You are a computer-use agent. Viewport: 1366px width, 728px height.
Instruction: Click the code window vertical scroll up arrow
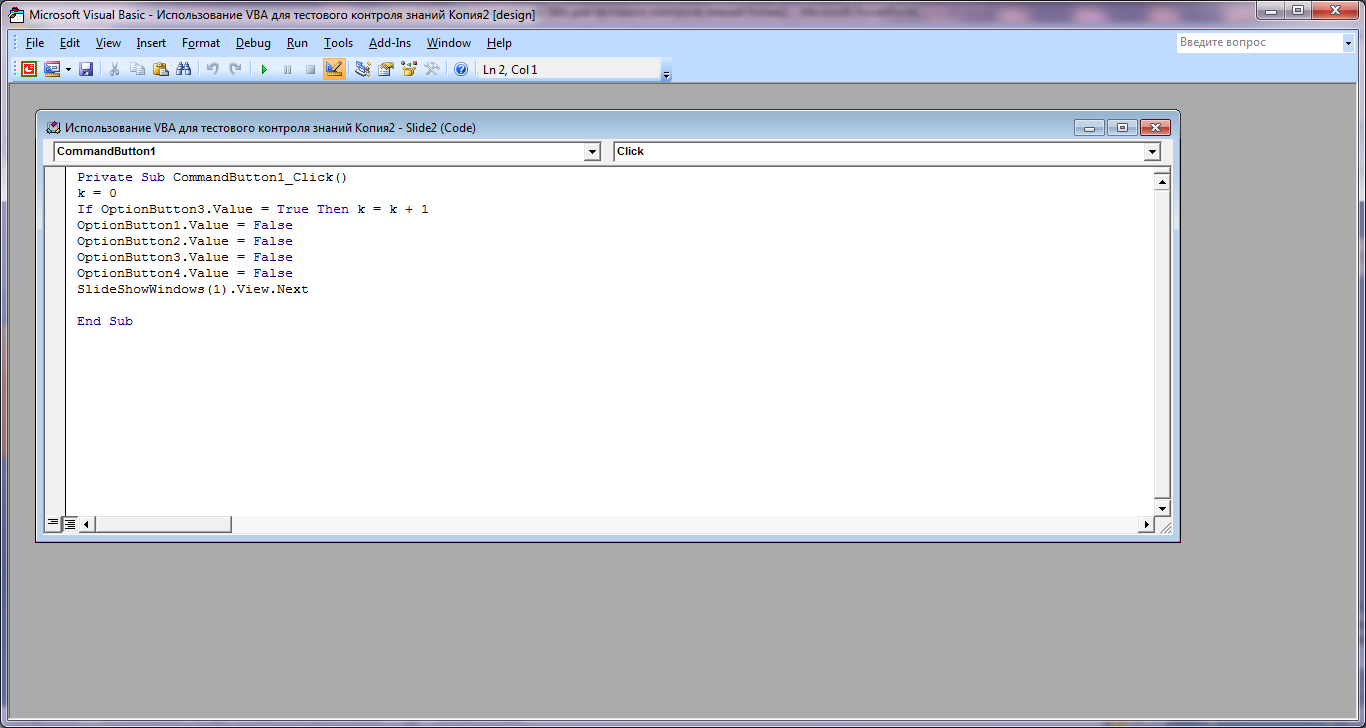point(1162,181)
